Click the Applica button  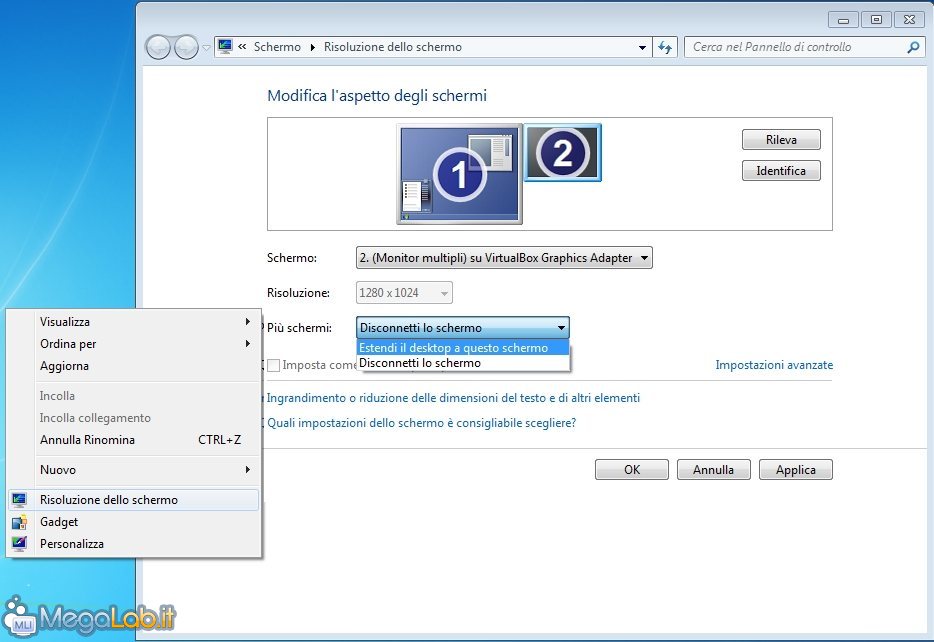coord(796,470)
